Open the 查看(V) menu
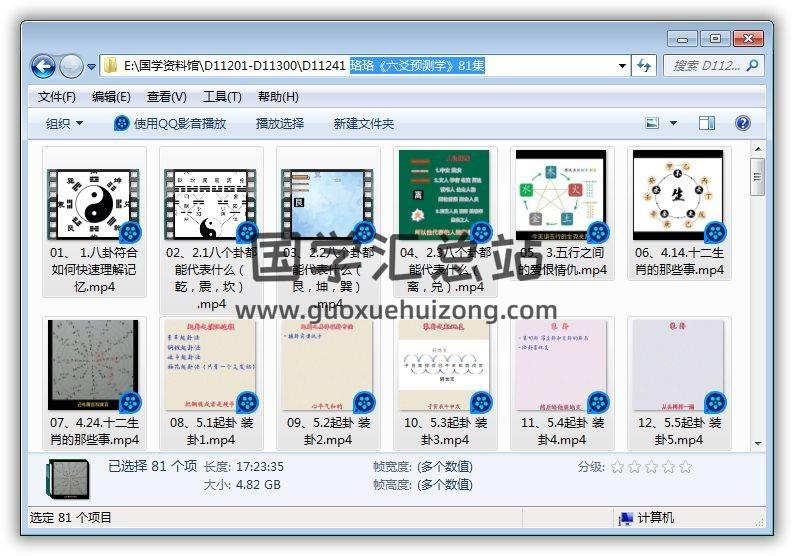The width and height of the screenshot is (794, 556). [167, 97]
